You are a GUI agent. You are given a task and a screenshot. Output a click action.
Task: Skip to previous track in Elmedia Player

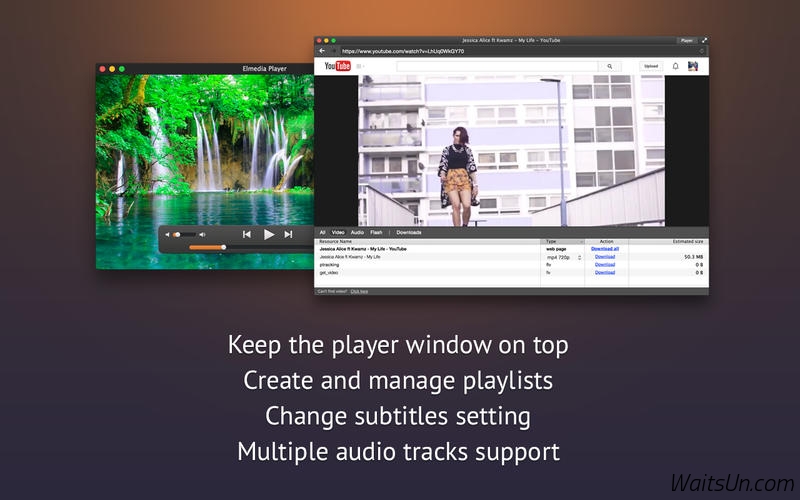pos(247,234)
